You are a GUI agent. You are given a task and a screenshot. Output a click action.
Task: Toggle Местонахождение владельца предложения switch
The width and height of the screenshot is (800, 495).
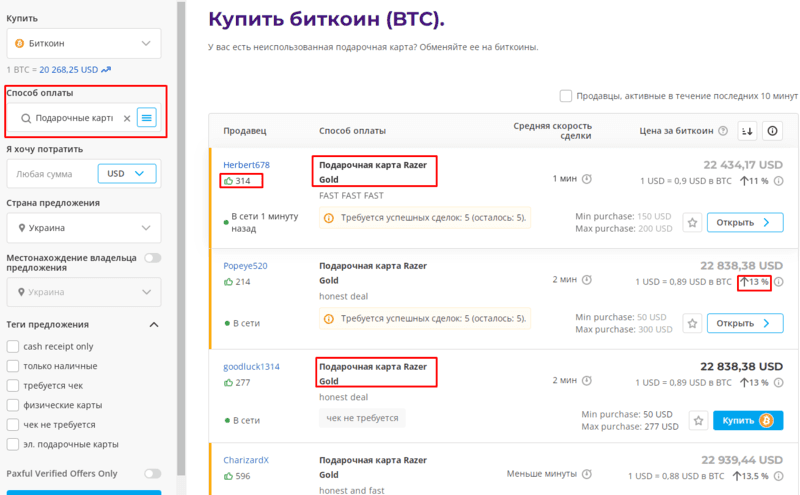(153, 258)
